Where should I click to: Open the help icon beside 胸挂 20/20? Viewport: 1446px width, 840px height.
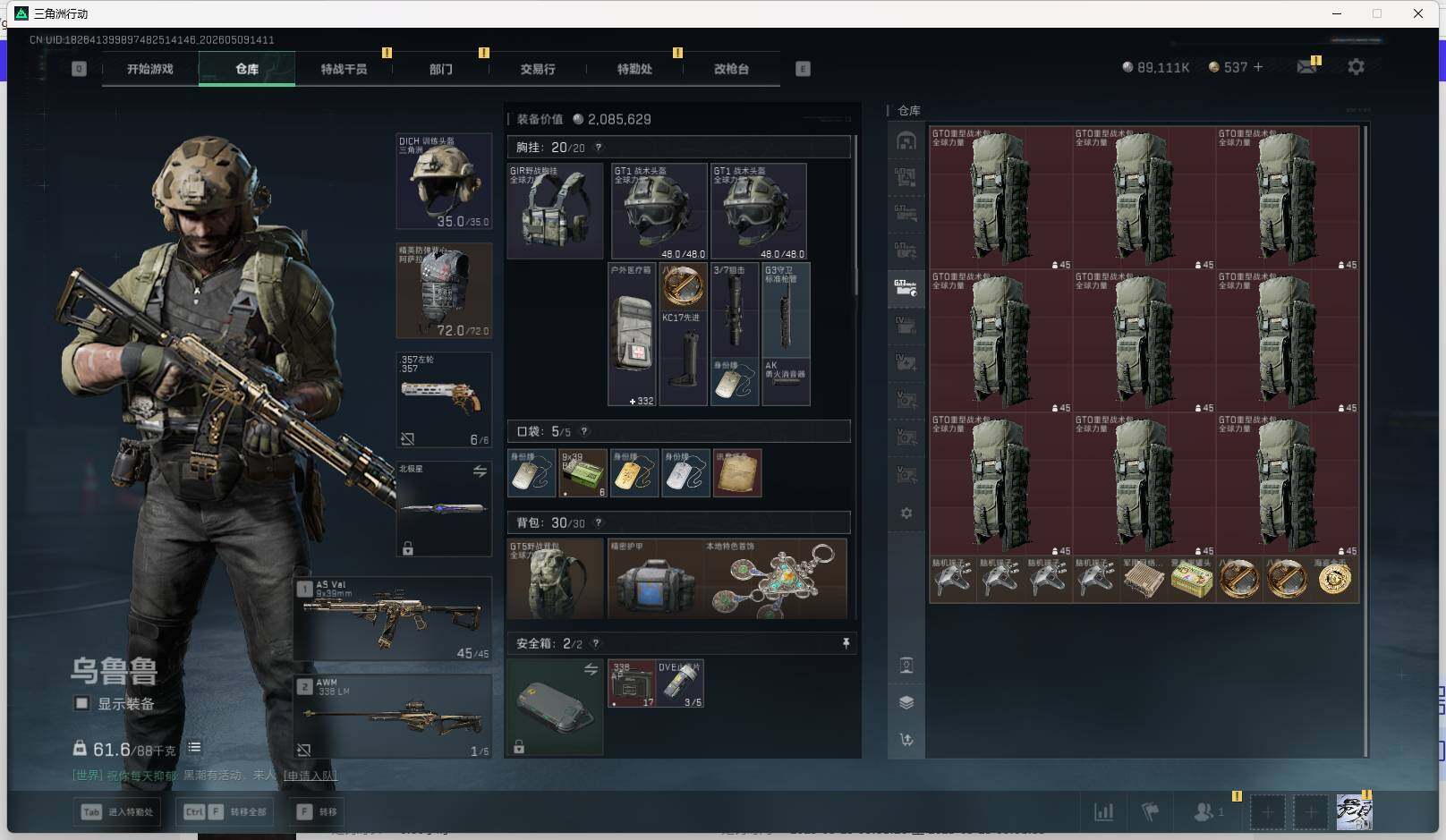click(598, 148)
